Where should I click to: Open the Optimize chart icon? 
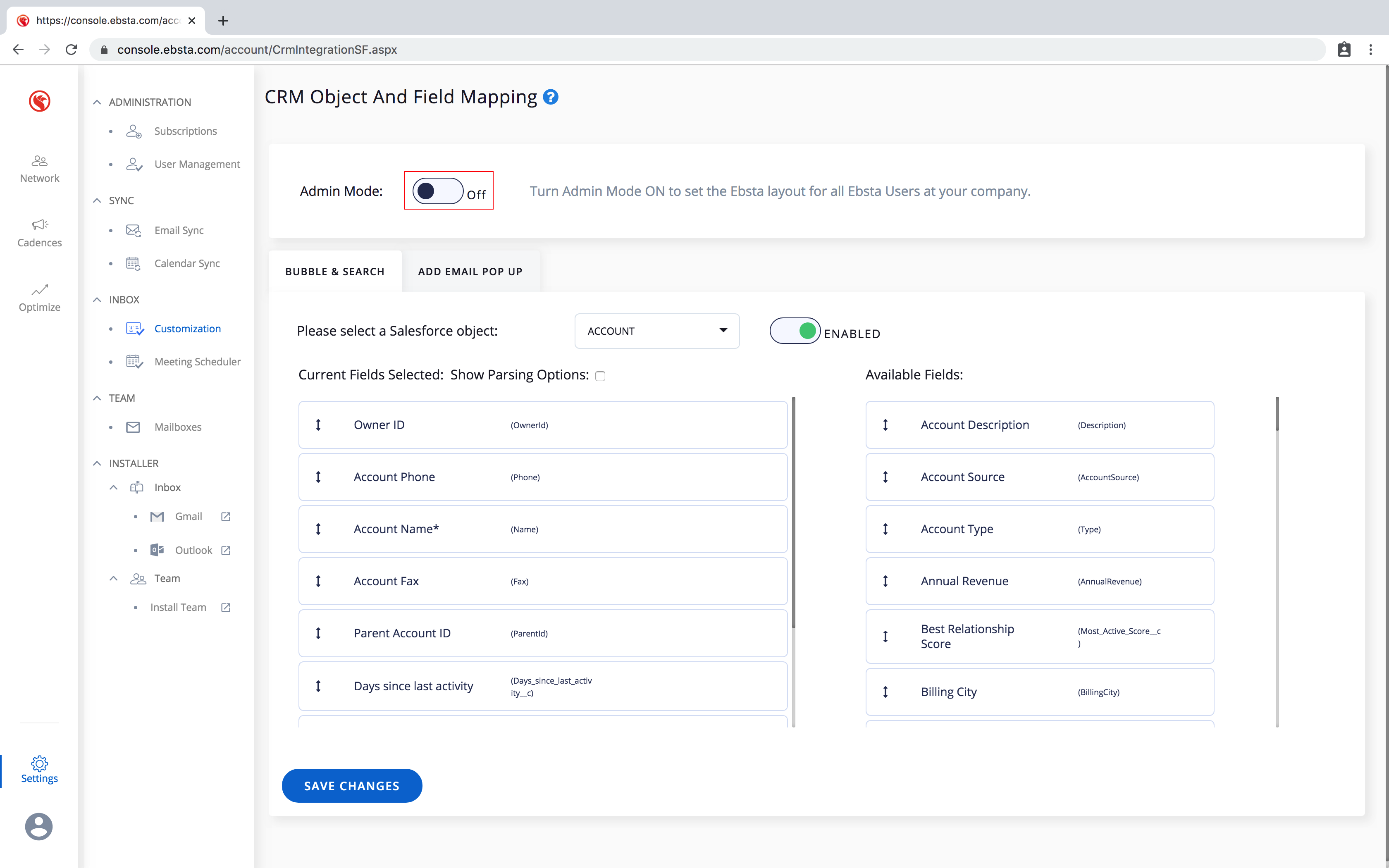pos(39,289)
